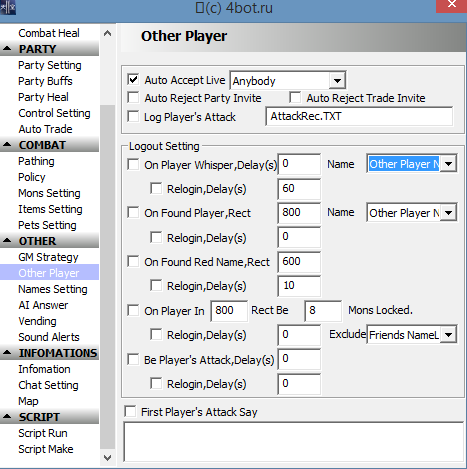Check Relogin under Be Player's Attack
467x469 pixels.
[x=156, y=383]
